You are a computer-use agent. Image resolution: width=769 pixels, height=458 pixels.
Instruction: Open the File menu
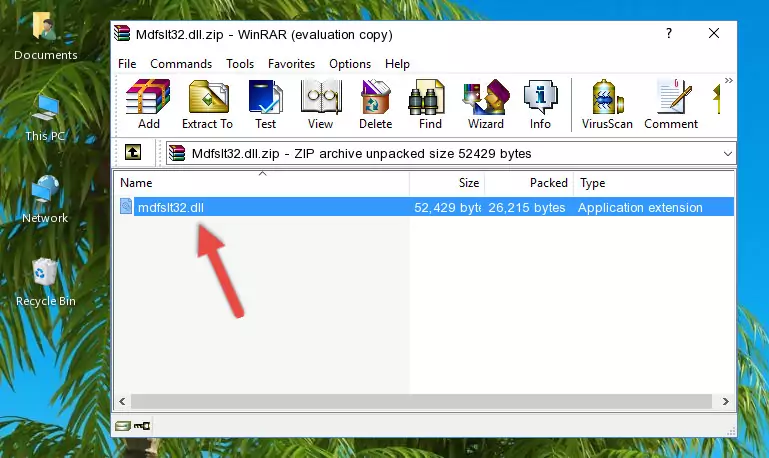tap(127, 64)
